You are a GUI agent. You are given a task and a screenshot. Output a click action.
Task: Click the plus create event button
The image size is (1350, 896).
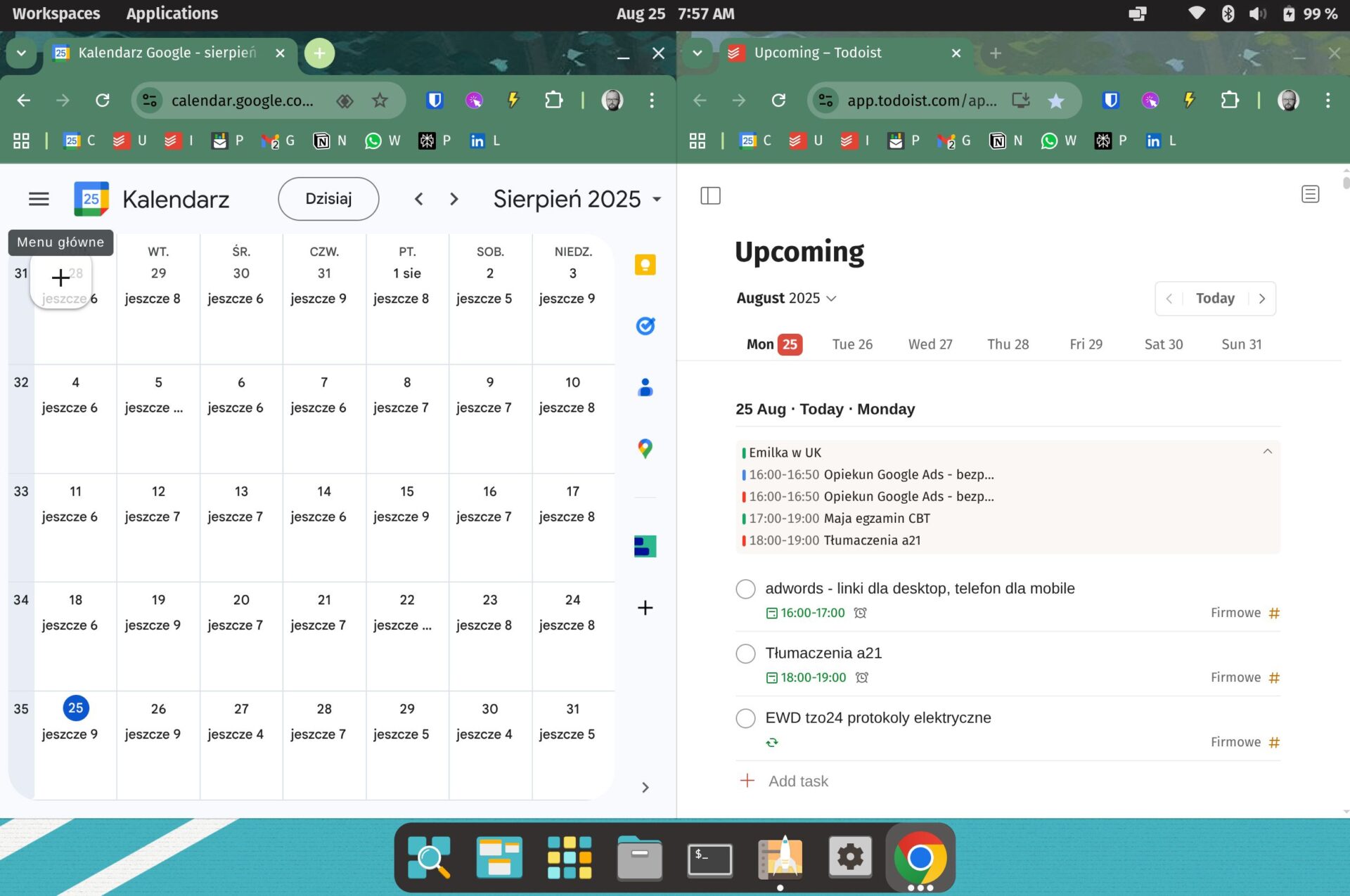60,278
